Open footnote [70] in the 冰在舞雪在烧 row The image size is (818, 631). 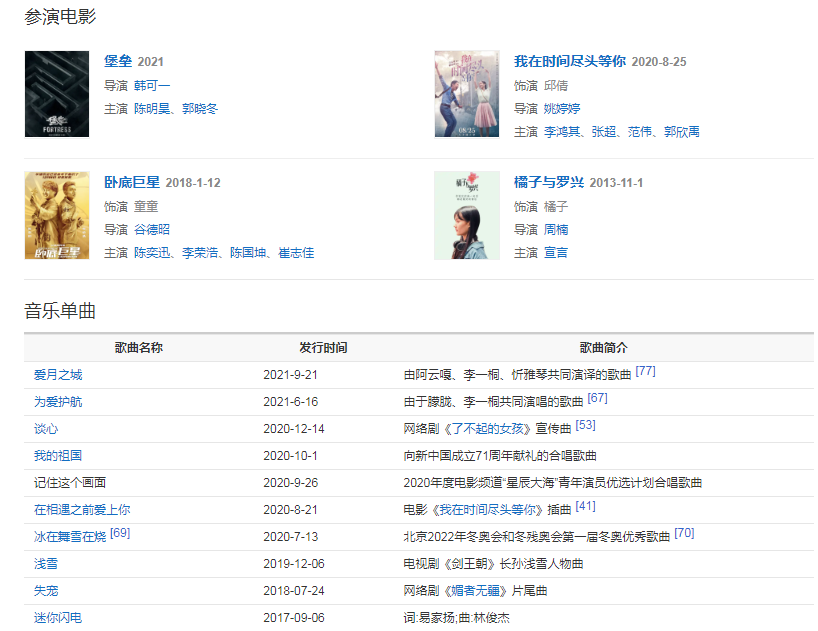684,533
